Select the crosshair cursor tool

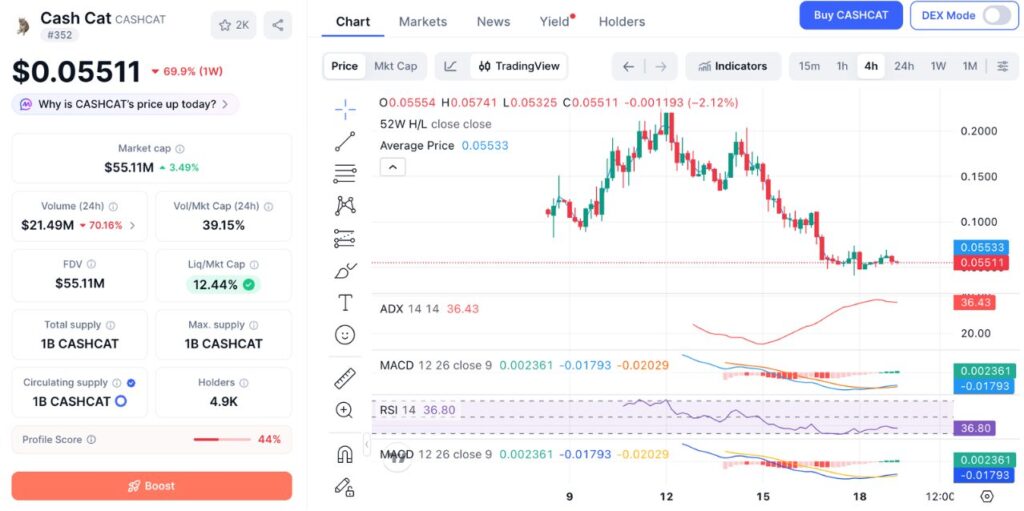(x=345, y=110)
